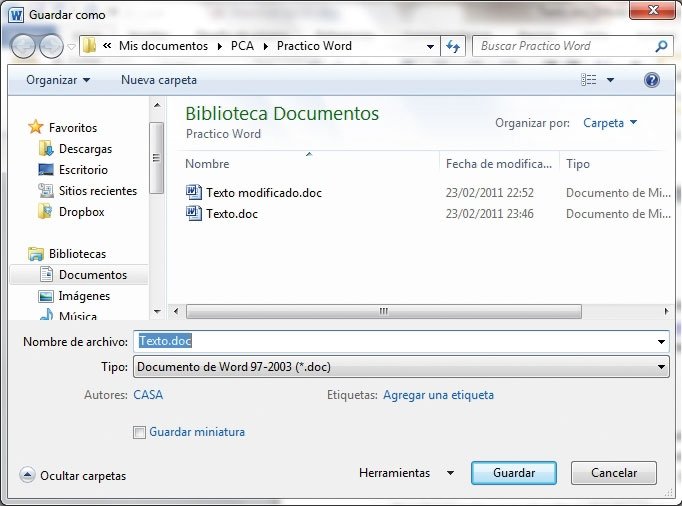The image size is (682, 506).
Task: Click the Ocultar carpetas label
Action: point(83,475)
